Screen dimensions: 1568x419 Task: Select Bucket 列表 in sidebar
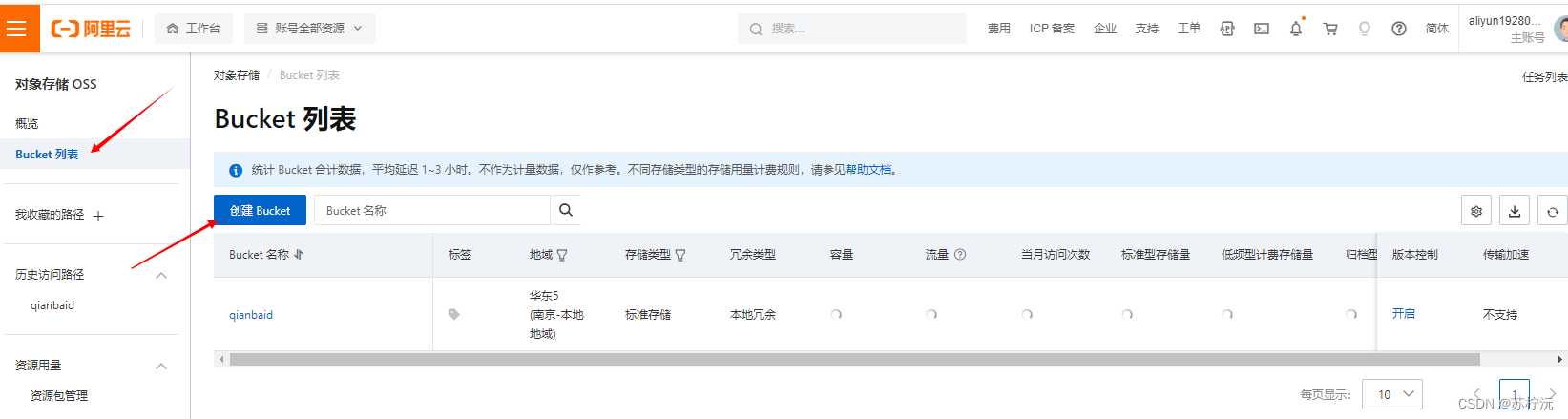click(x=47, y=154)
